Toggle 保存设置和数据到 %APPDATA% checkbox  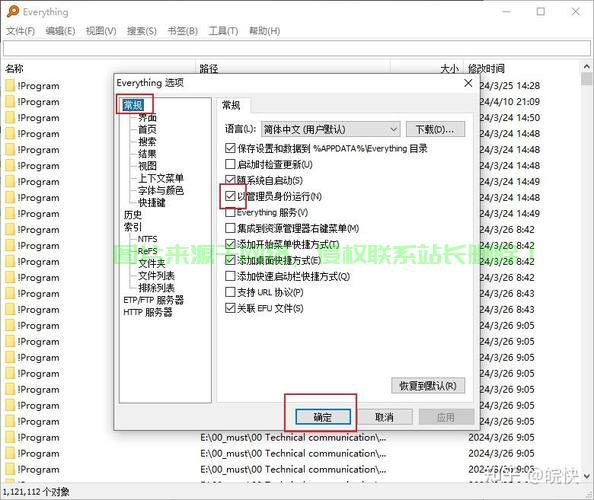pos(230,148)
